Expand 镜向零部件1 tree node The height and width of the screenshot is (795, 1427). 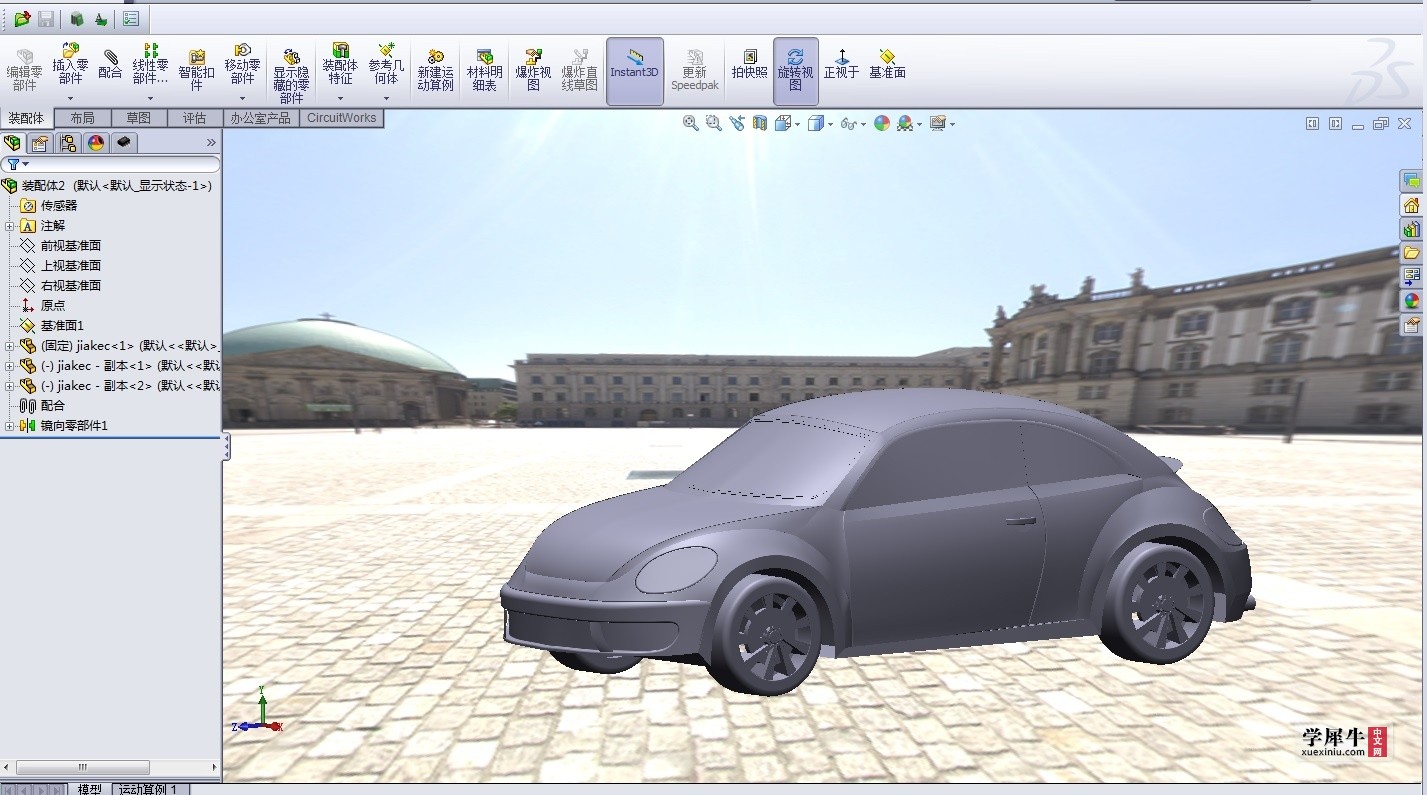point(9,426)
